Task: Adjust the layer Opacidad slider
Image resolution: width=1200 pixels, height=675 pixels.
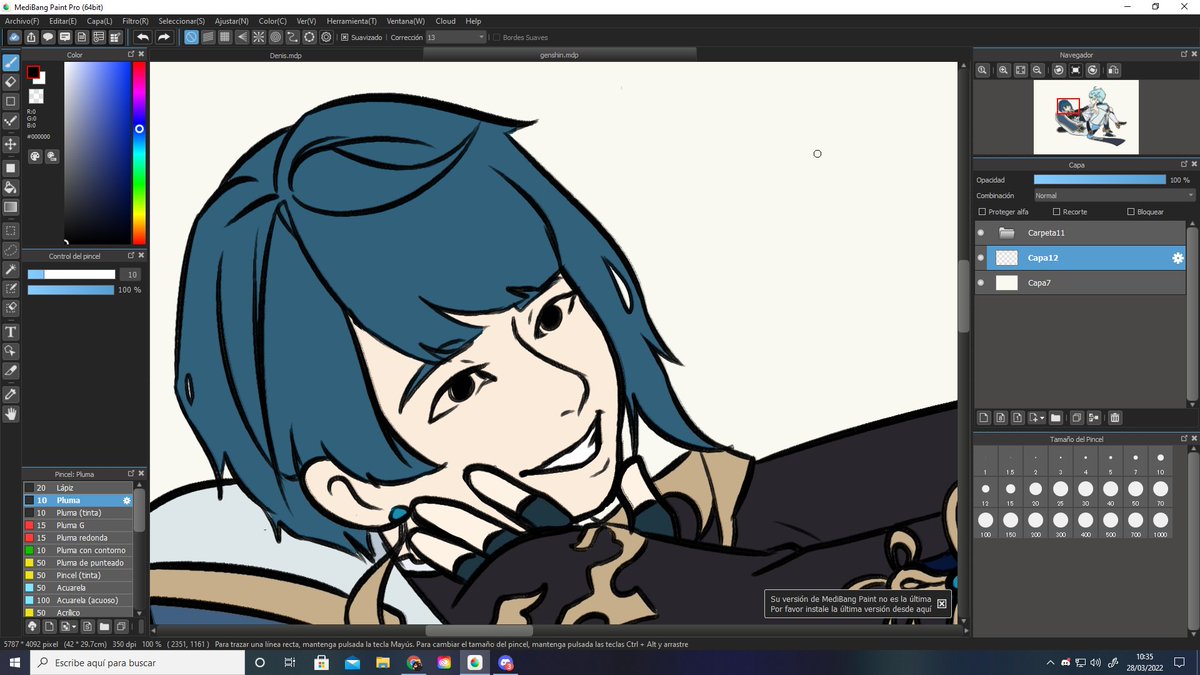Action: pyautogui.click(x=1100, y=180)
